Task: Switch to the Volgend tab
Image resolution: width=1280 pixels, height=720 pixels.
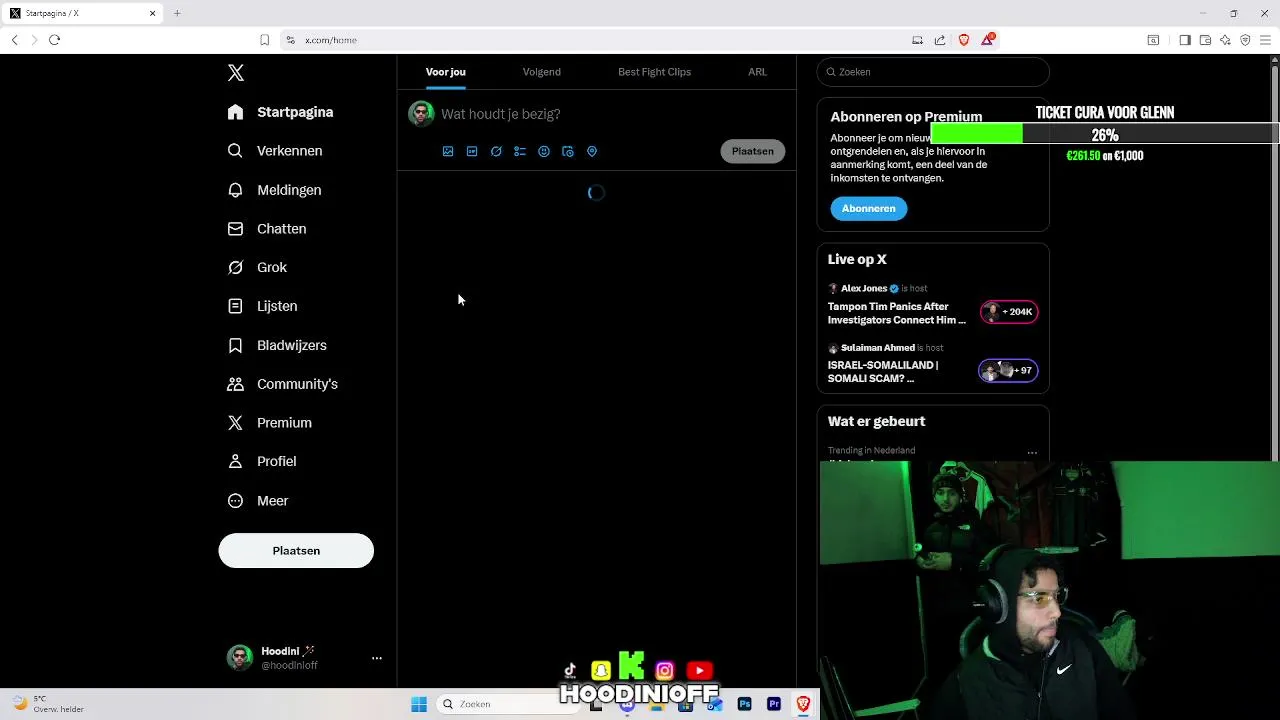Action: [x=541, y=72]
